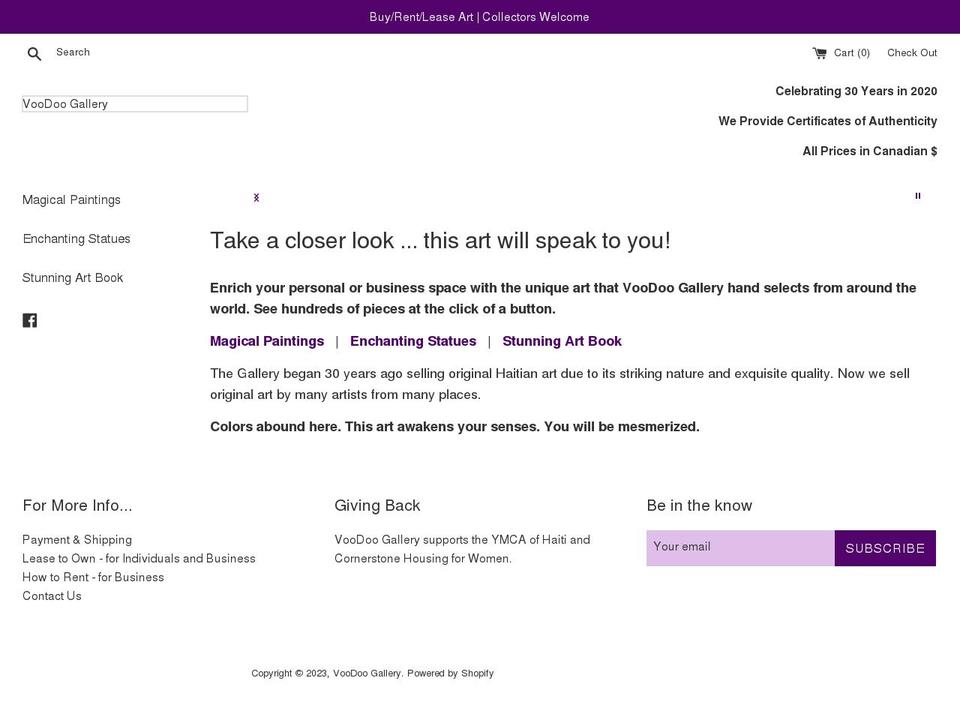Follow the bold Enchanting Statues link
The height and width of the screenshot is (720, 960).
click(413, 341)
